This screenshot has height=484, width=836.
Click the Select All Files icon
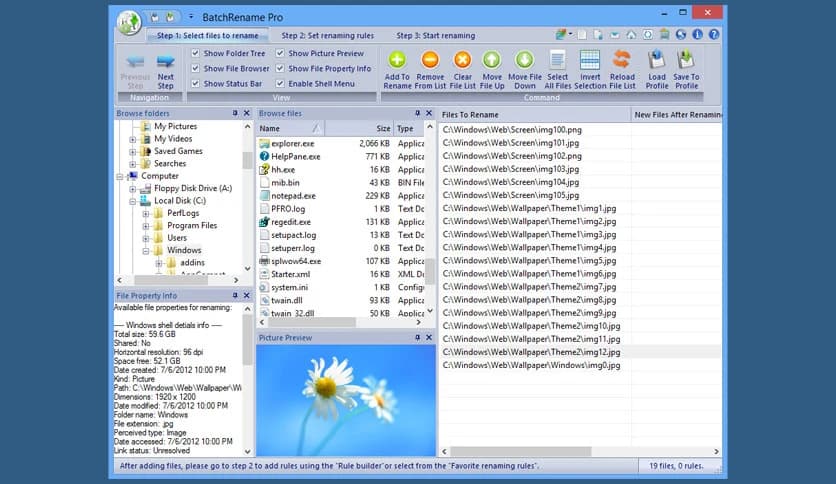tap(558, 60)
